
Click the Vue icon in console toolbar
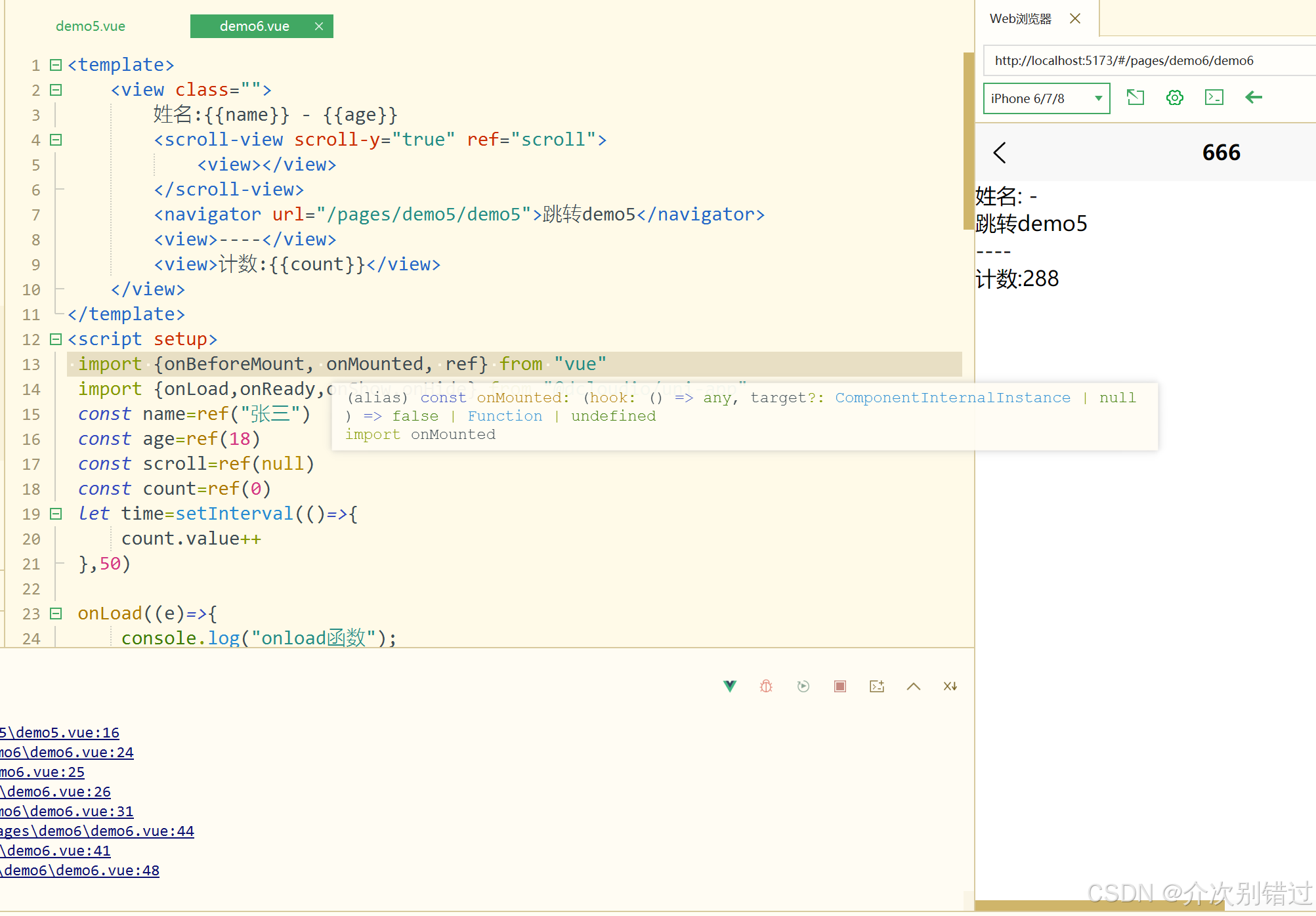click(729, 686)
